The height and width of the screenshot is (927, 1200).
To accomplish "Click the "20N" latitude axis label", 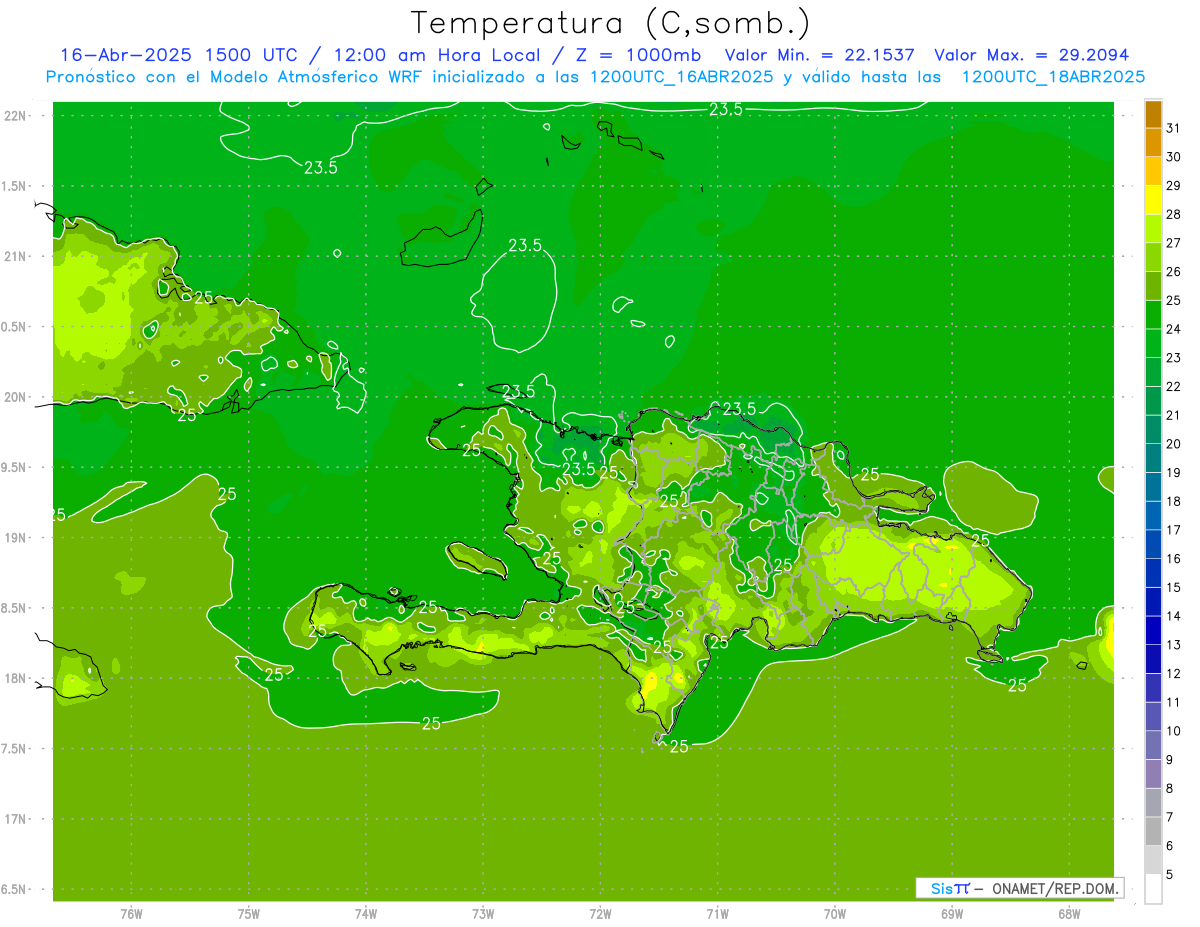I will [x=14, y=397].
